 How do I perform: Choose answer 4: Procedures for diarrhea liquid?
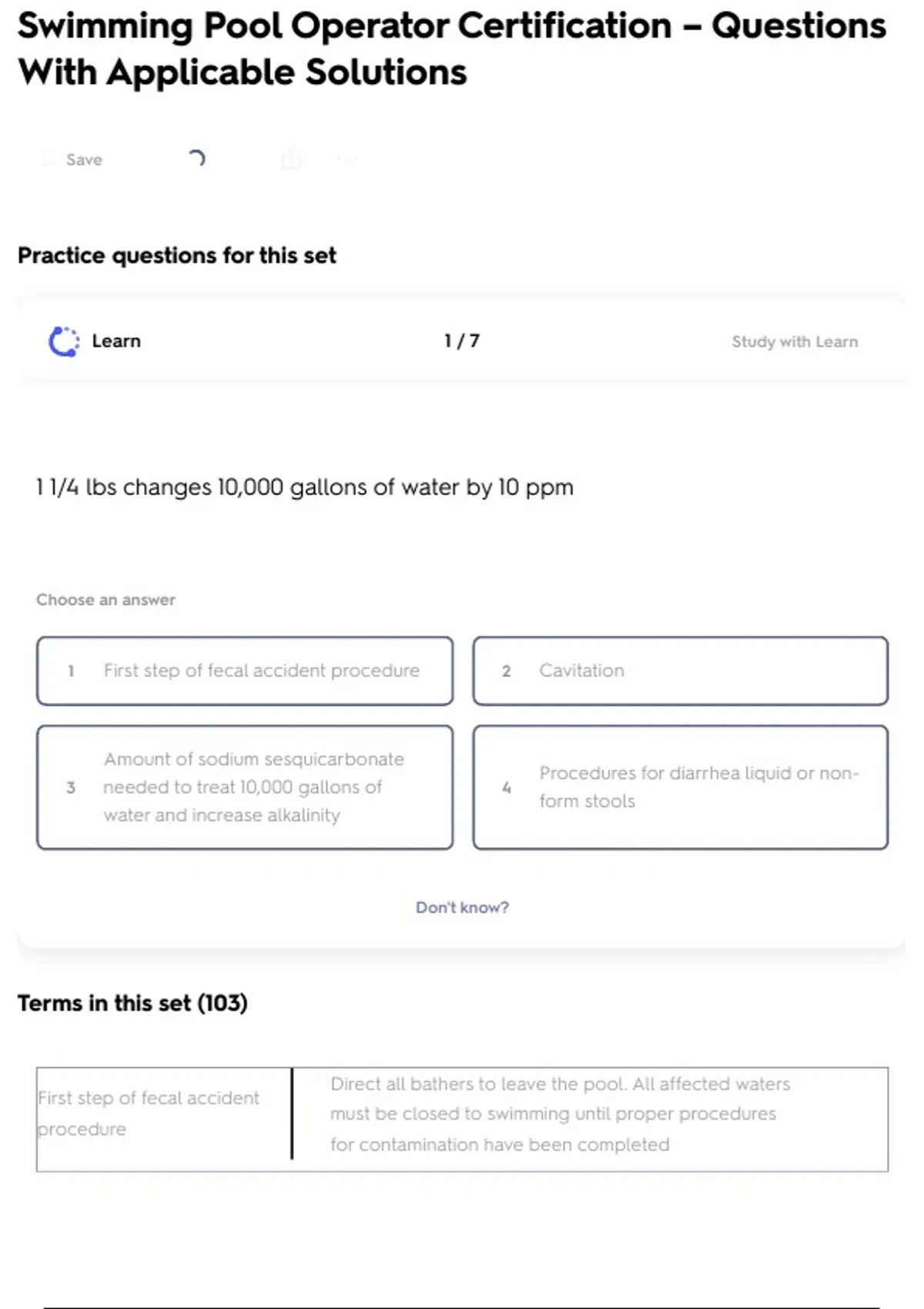(x=680, y=787)
